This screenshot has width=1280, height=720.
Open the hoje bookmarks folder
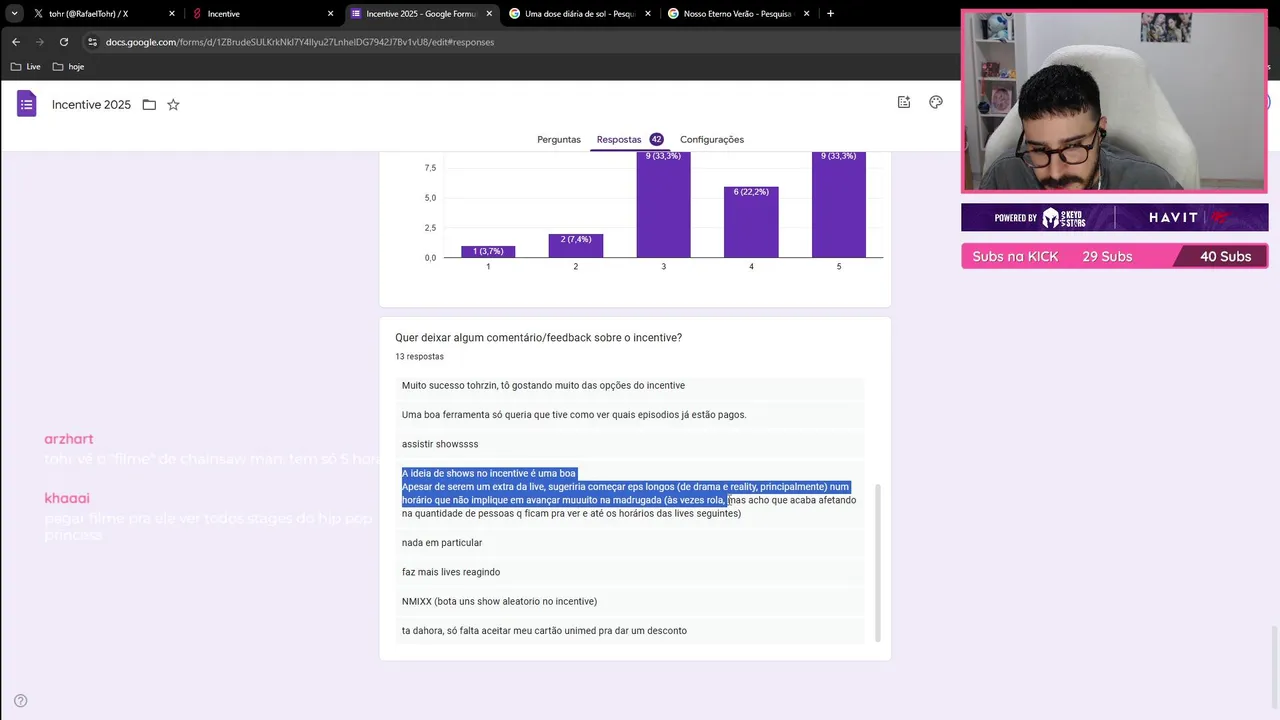68,67
